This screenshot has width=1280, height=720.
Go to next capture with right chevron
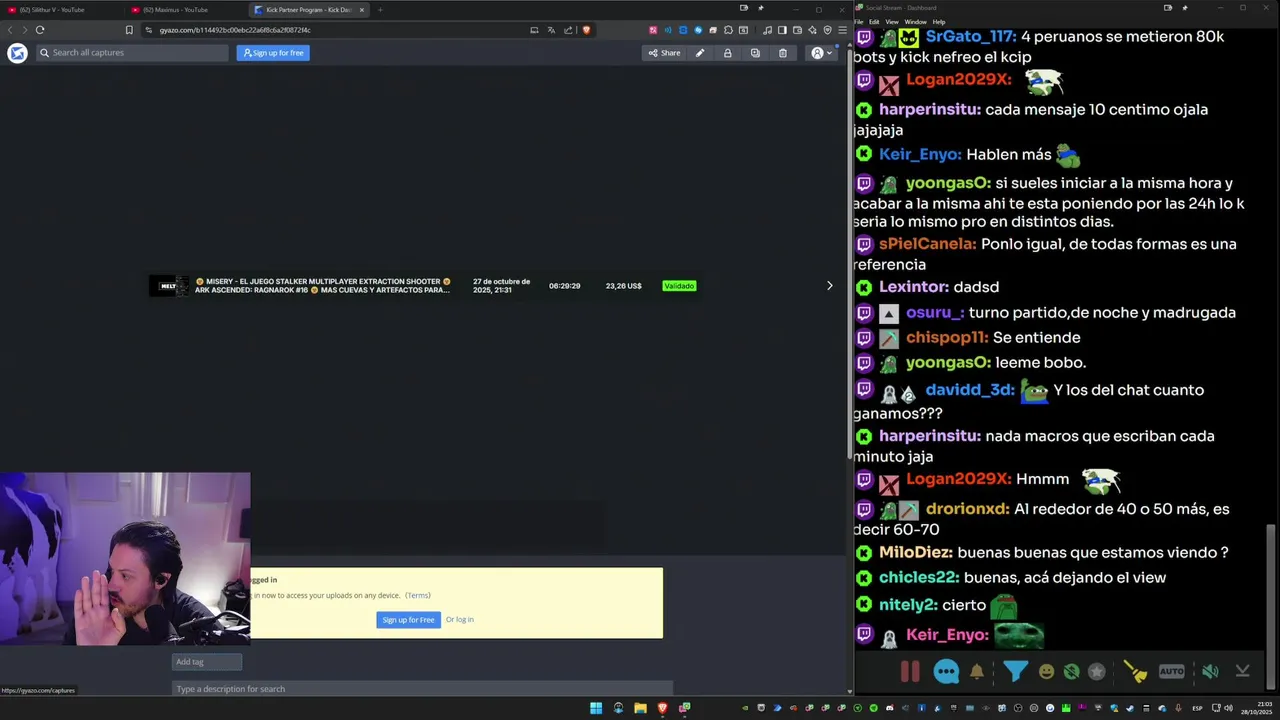pos(829,286)
